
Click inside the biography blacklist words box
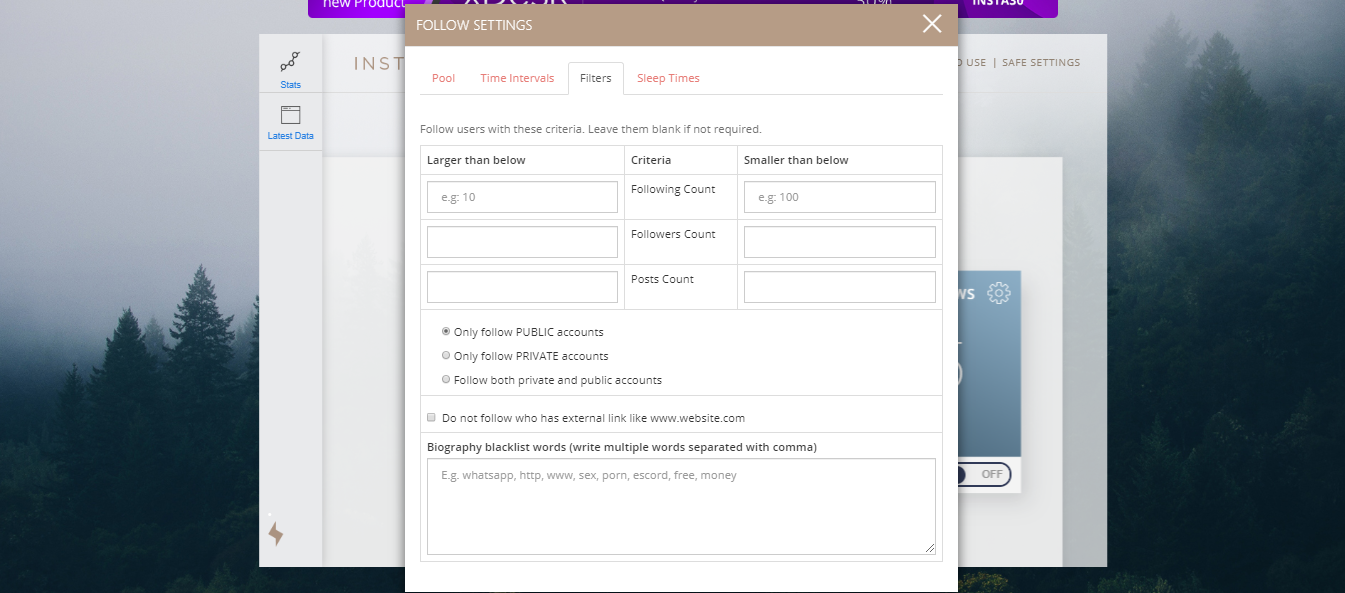[x=681, y=505]
